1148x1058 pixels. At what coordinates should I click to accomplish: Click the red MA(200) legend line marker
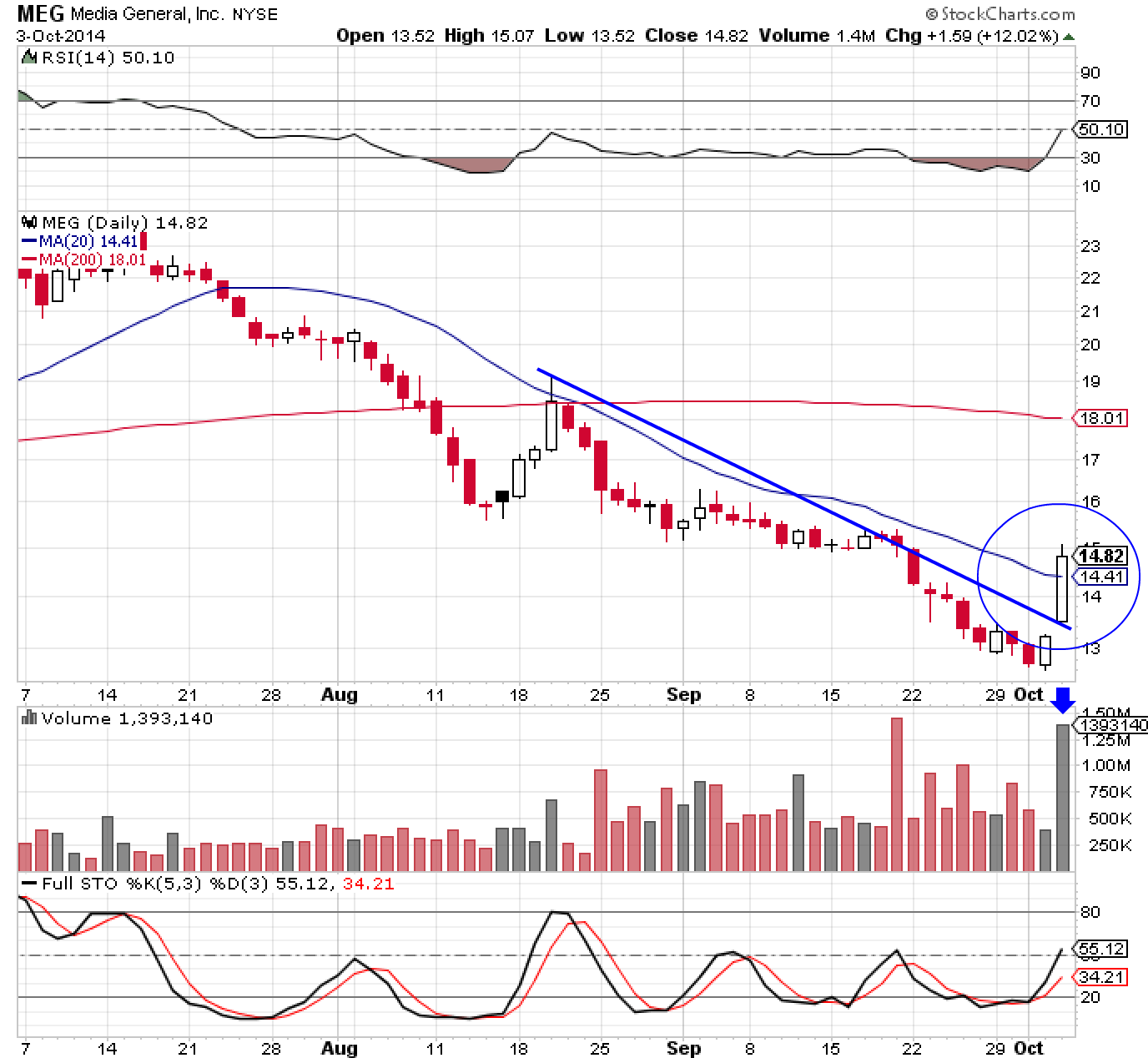click(x=29, y=259)
